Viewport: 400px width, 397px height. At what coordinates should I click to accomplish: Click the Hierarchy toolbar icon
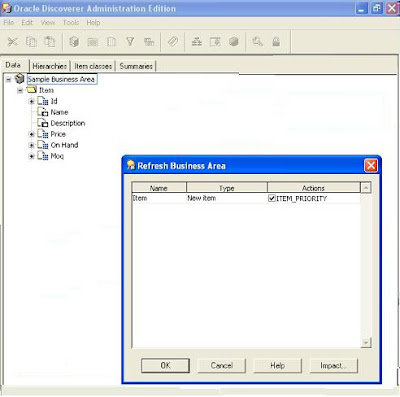pyautogui.click(x=197, y=42)
